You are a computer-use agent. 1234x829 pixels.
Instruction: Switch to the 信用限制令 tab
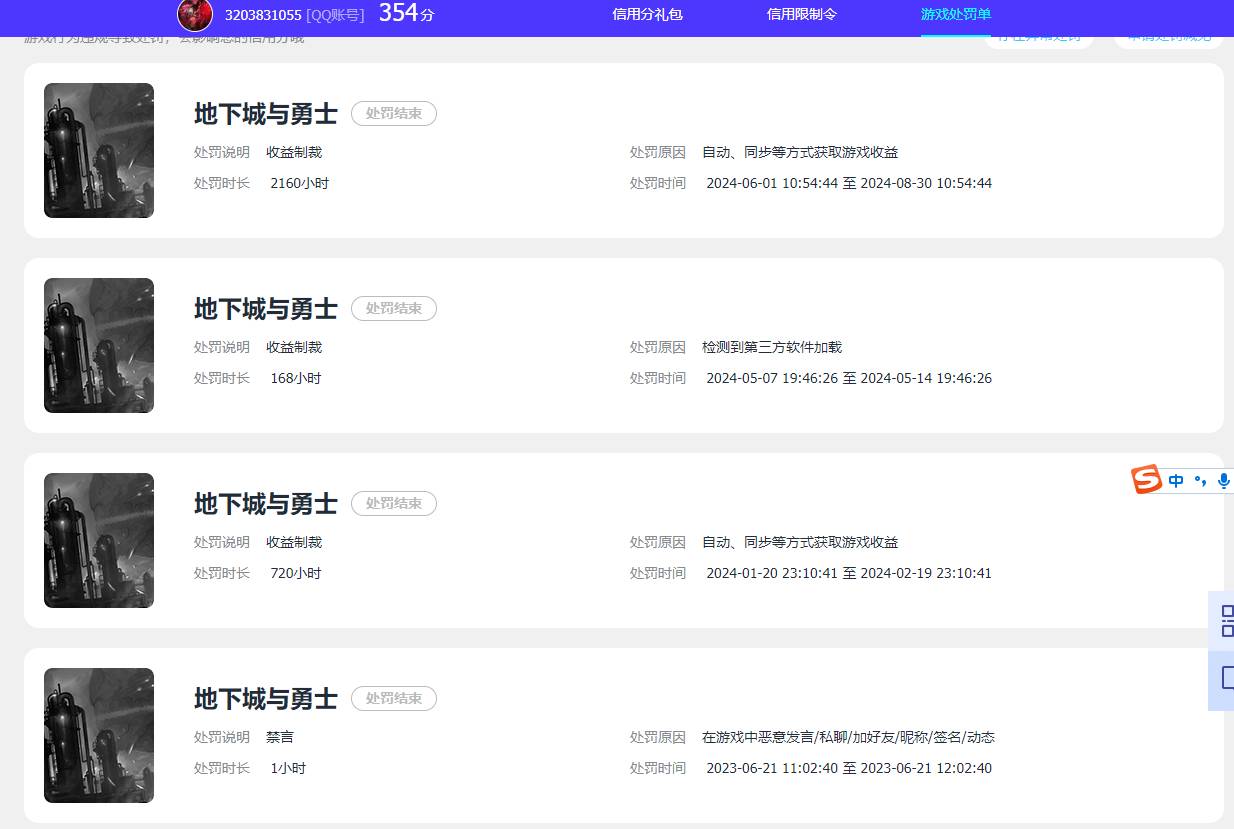pyautogui.click(x=801, y=15)
